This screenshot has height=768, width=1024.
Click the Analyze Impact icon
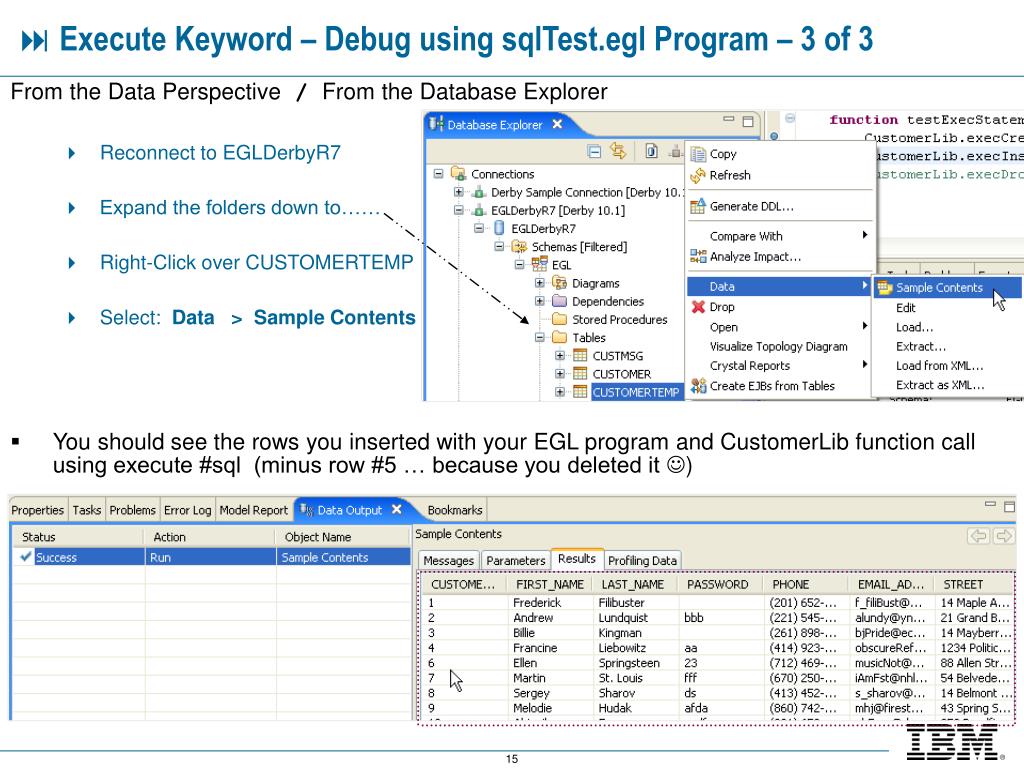click(x=698, y=256)
